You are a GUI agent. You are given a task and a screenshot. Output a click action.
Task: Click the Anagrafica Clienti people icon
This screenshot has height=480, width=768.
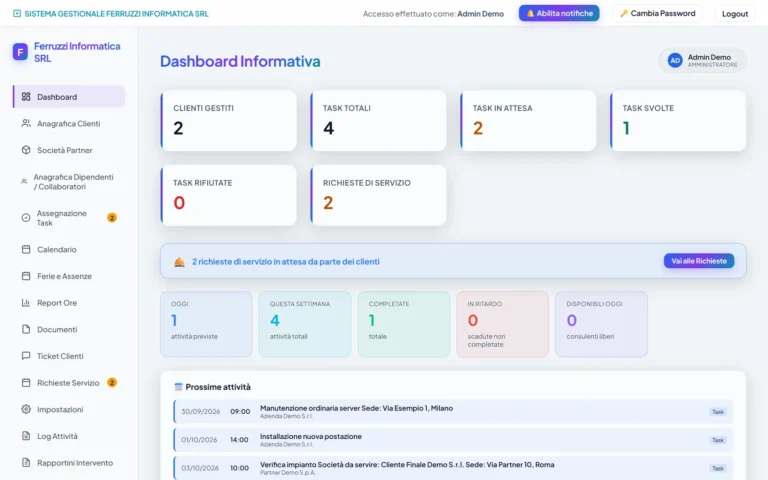tap(26, 123)
